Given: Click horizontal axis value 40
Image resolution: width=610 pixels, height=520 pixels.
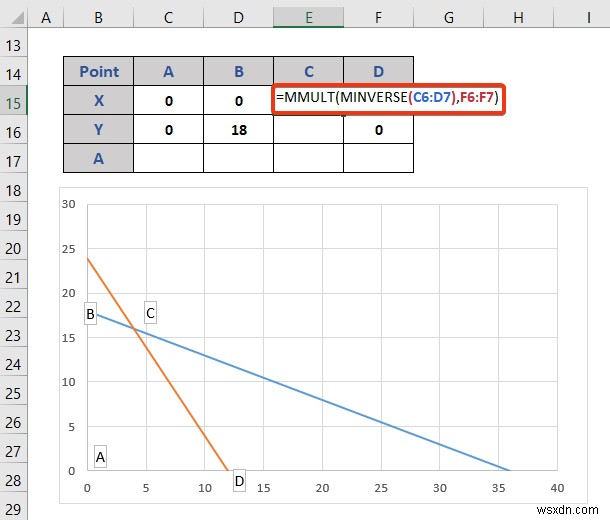Looking at the screenshot, I should 557,488.
